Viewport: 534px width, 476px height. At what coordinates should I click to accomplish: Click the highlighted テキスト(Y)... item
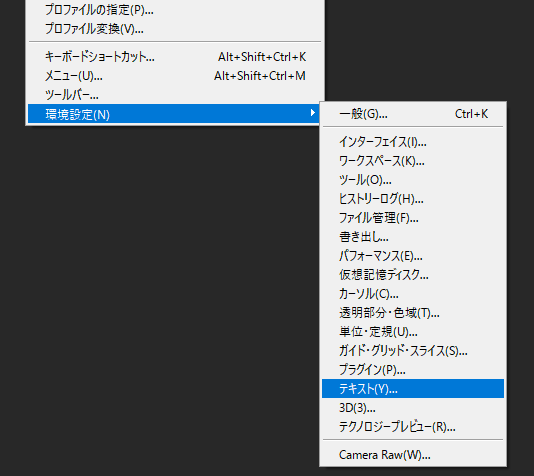point(413,388)
